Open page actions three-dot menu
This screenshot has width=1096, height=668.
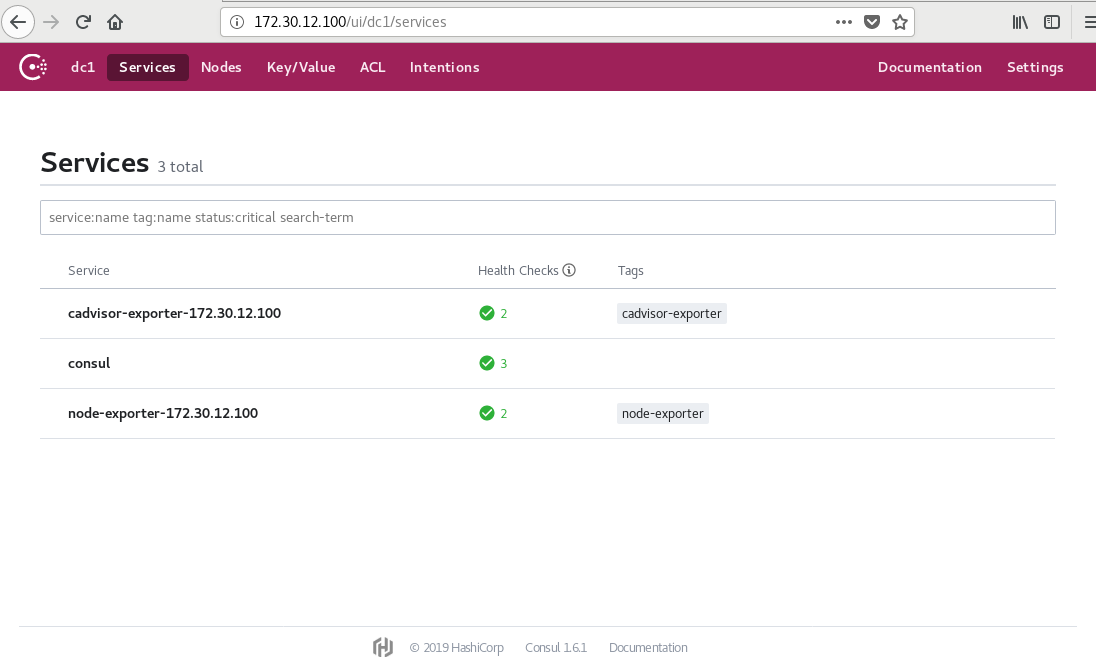point(844,22)
